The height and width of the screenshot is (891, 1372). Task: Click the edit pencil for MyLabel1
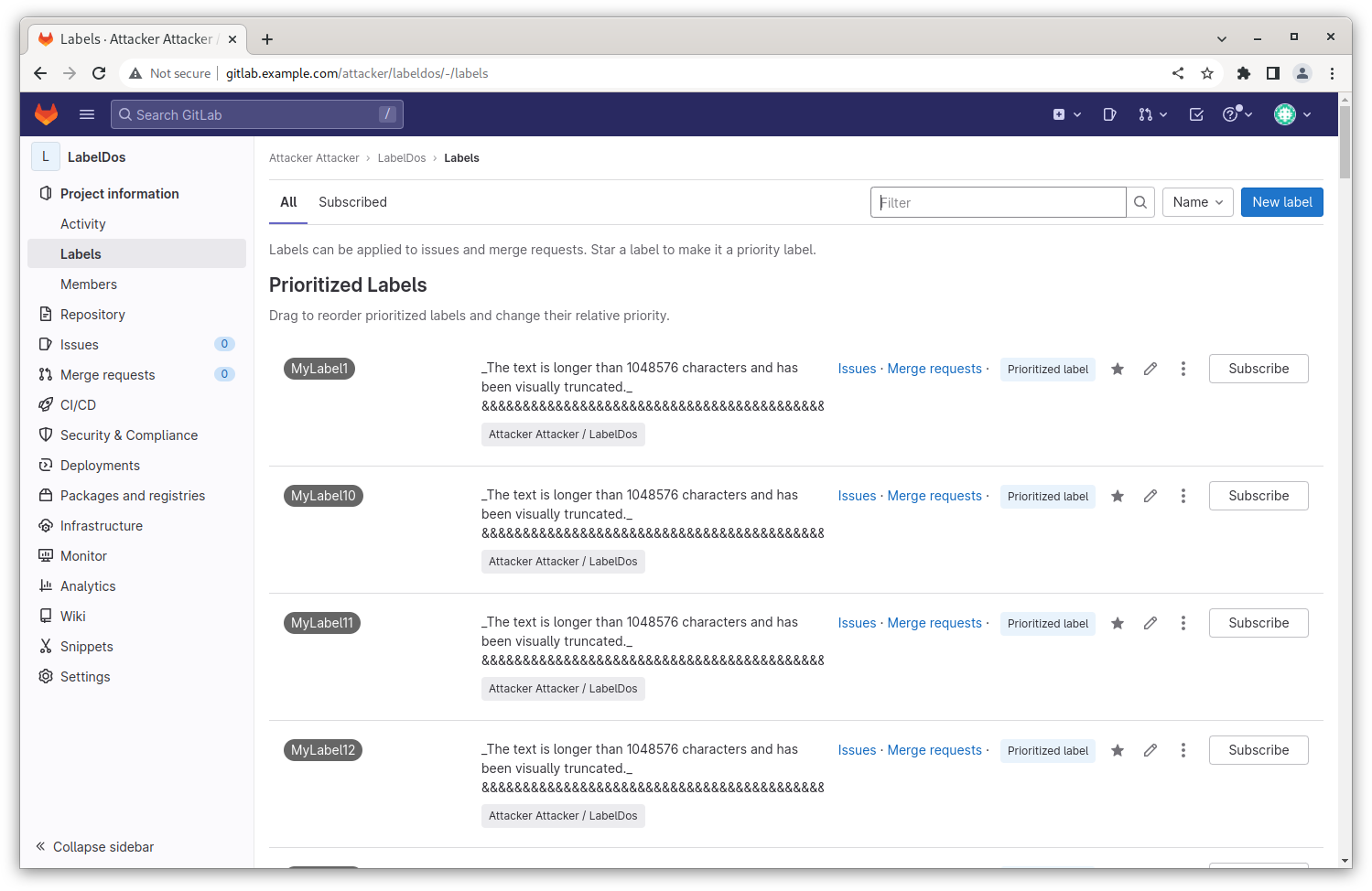pos(1151,369)
